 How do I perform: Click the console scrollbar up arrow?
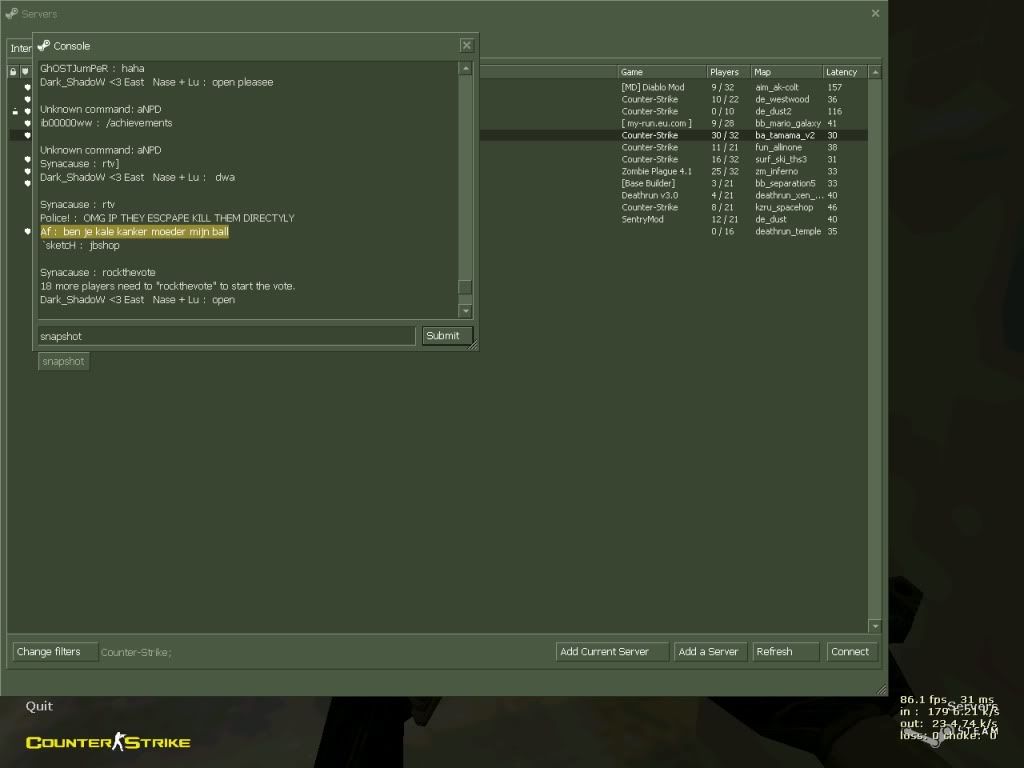tap(465, 69)
